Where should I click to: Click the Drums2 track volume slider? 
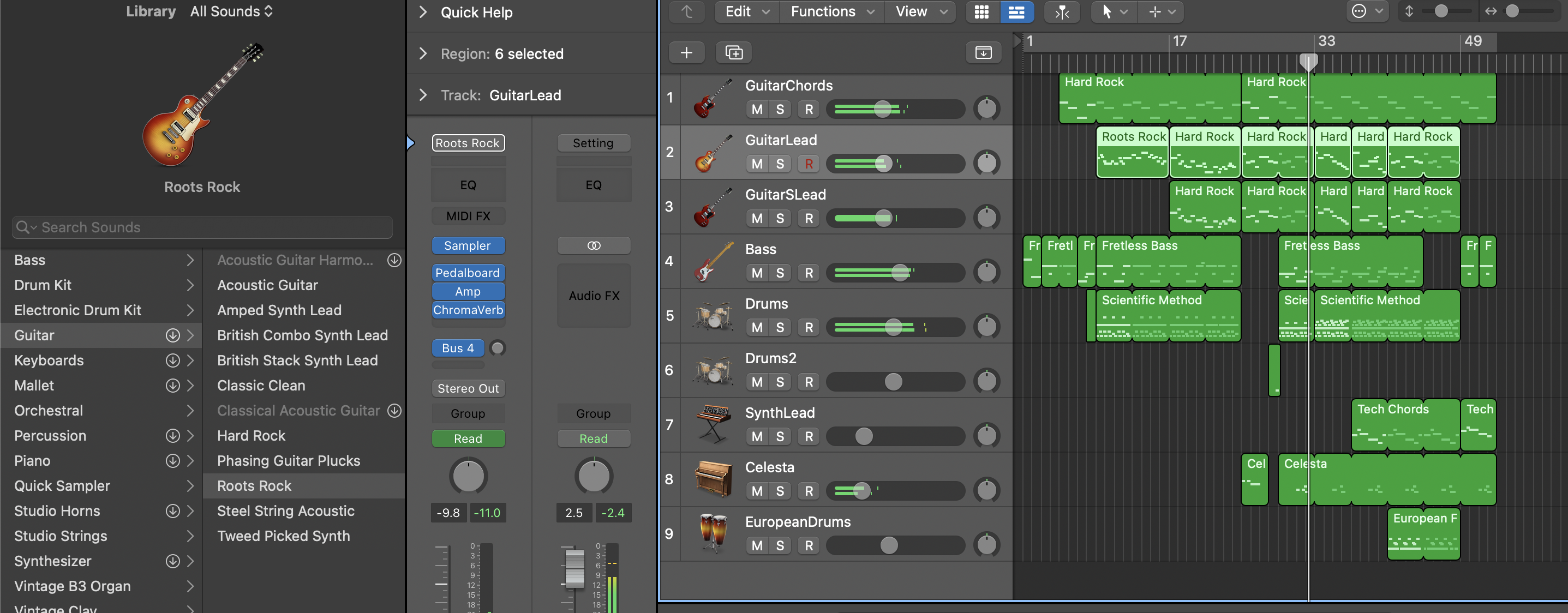894,382
